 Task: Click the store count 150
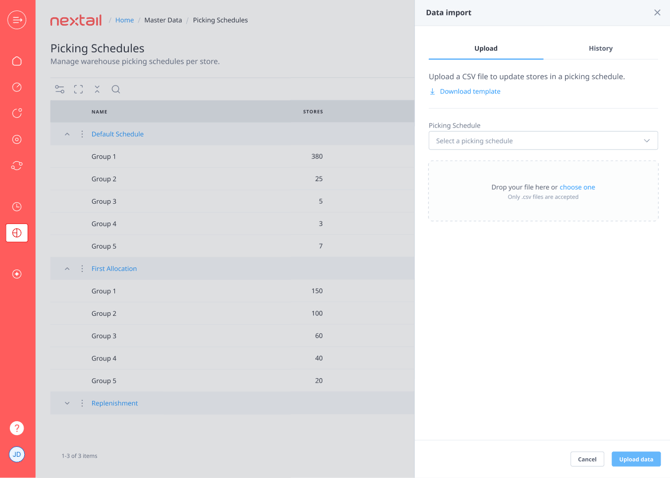click(x=317, y=291)
